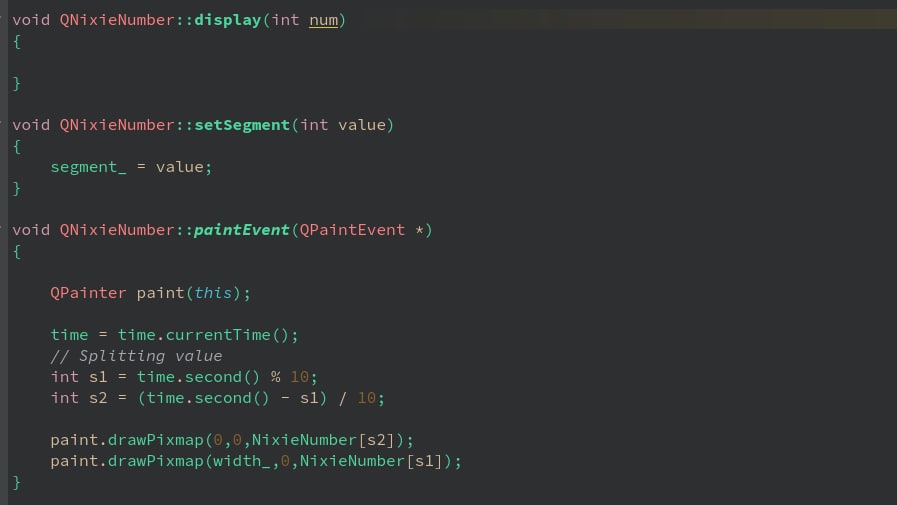Click the italic paintEvent function name

(x=241, y=230)
